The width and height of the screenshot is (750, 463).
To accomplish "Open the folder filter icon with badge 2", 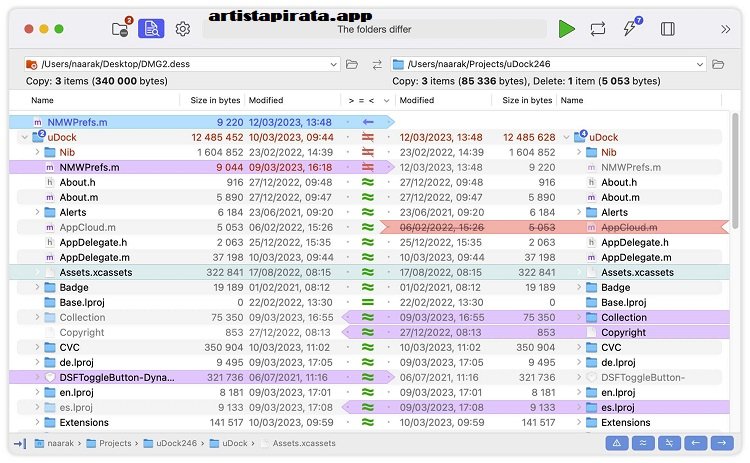I will click(x=121, y=29).
